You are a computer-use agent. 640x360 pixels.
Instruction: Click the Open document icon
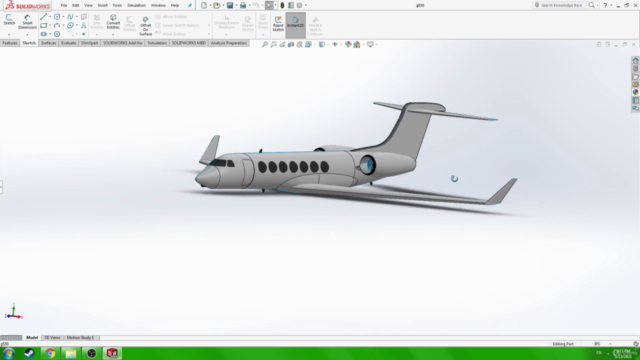217,5
